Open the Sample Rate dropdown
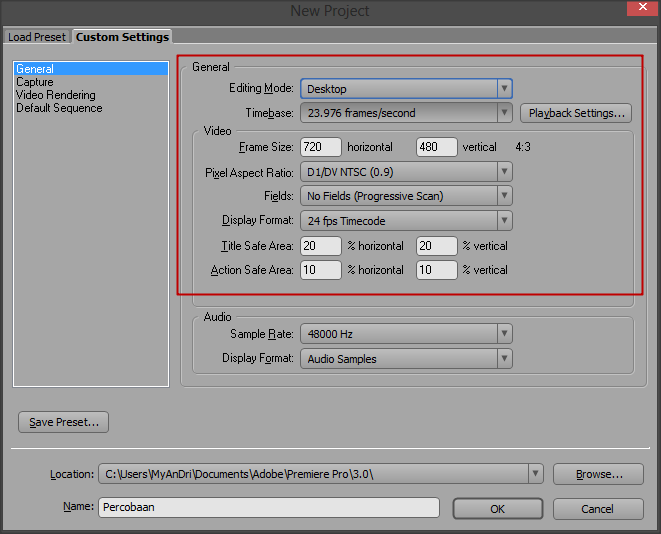 (x=406, y=334)
